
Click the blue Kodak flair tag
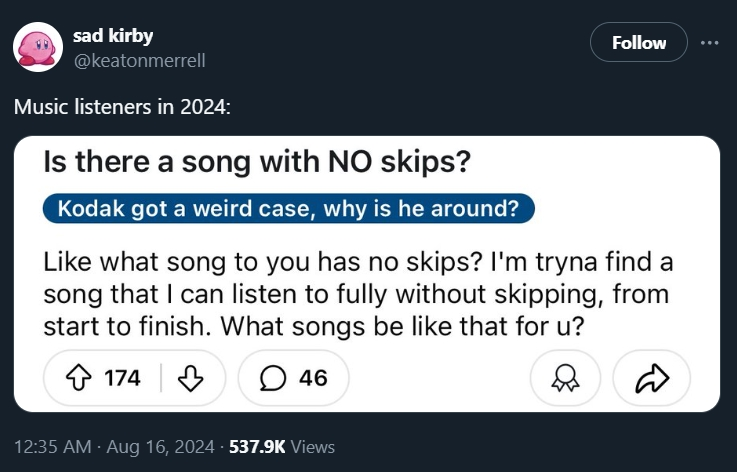(x=289, y=208)
